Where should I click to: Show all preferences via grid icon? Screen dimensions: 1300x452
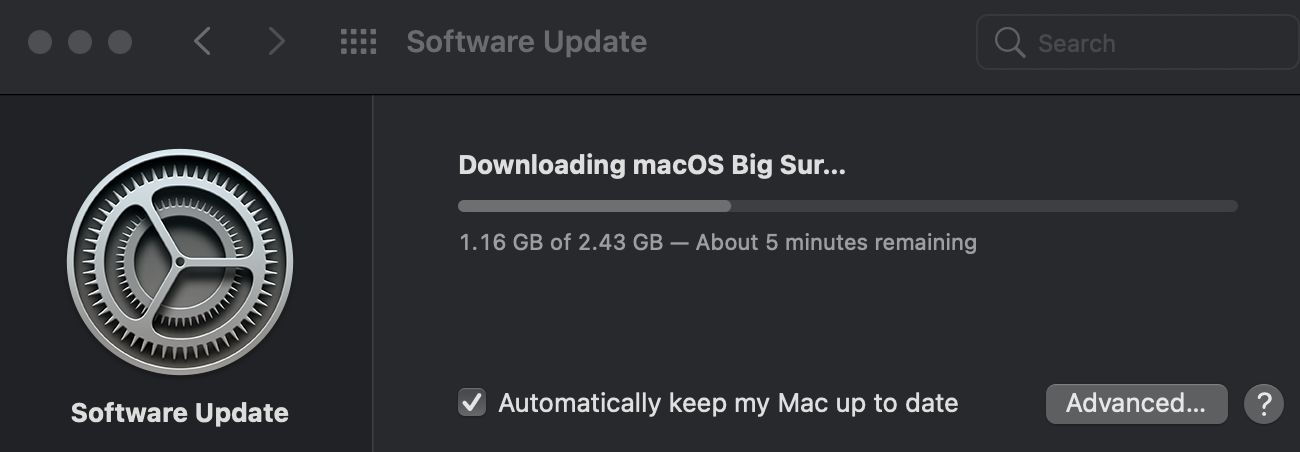pos(358,42)
